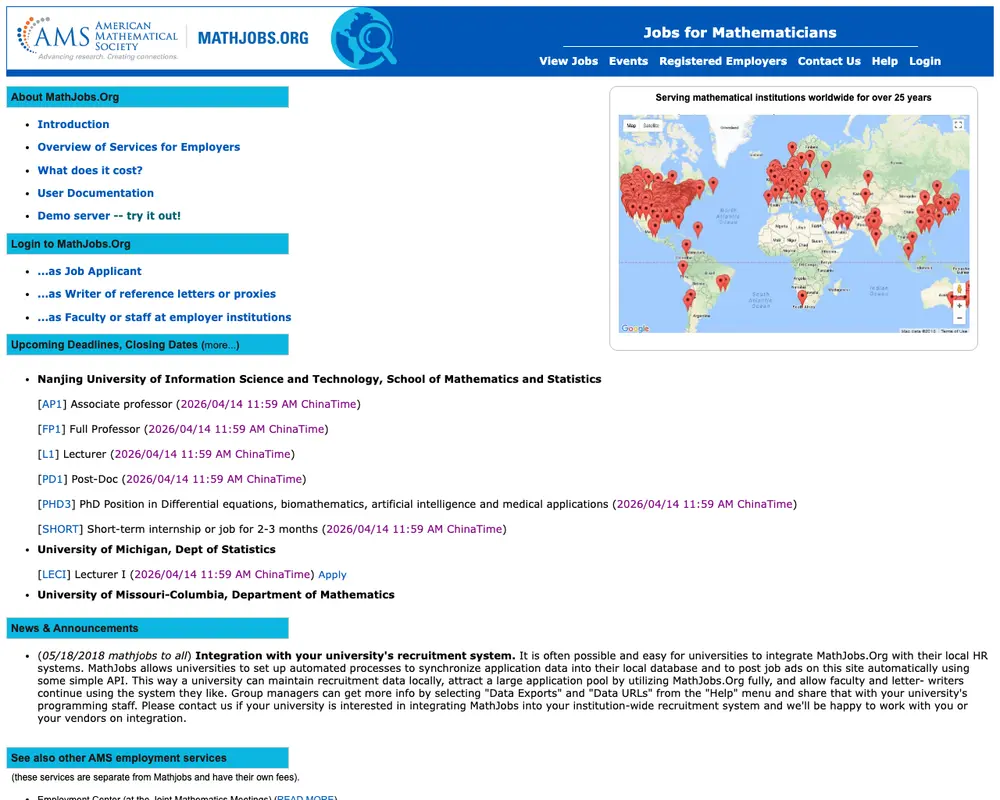
Task: Click 'Integration with your university's recruitment system' text
Action: click(x=355, y=655)
